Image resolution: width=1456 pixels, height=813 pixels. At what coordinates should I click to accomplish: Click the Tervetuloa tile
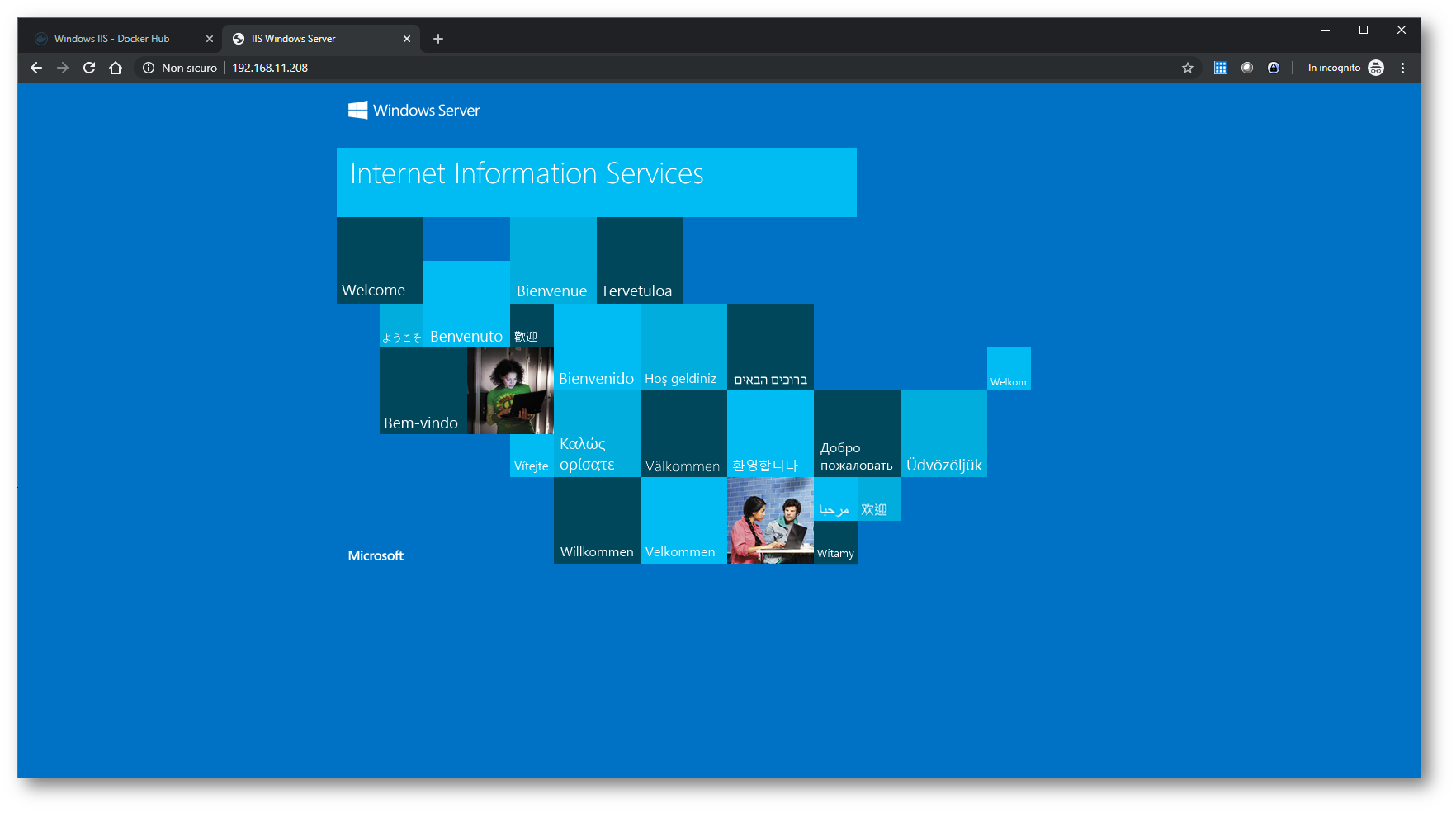tap(640, 260)
